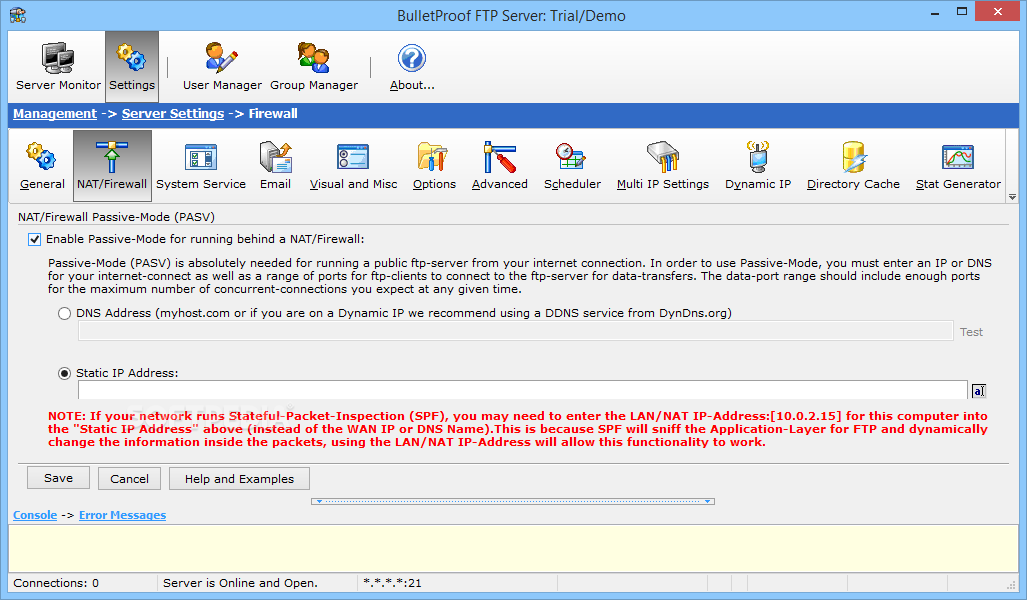Viewport: 1027px width, 600px height.
Task: Open the Server Monitor view
Action: point(58,66)
